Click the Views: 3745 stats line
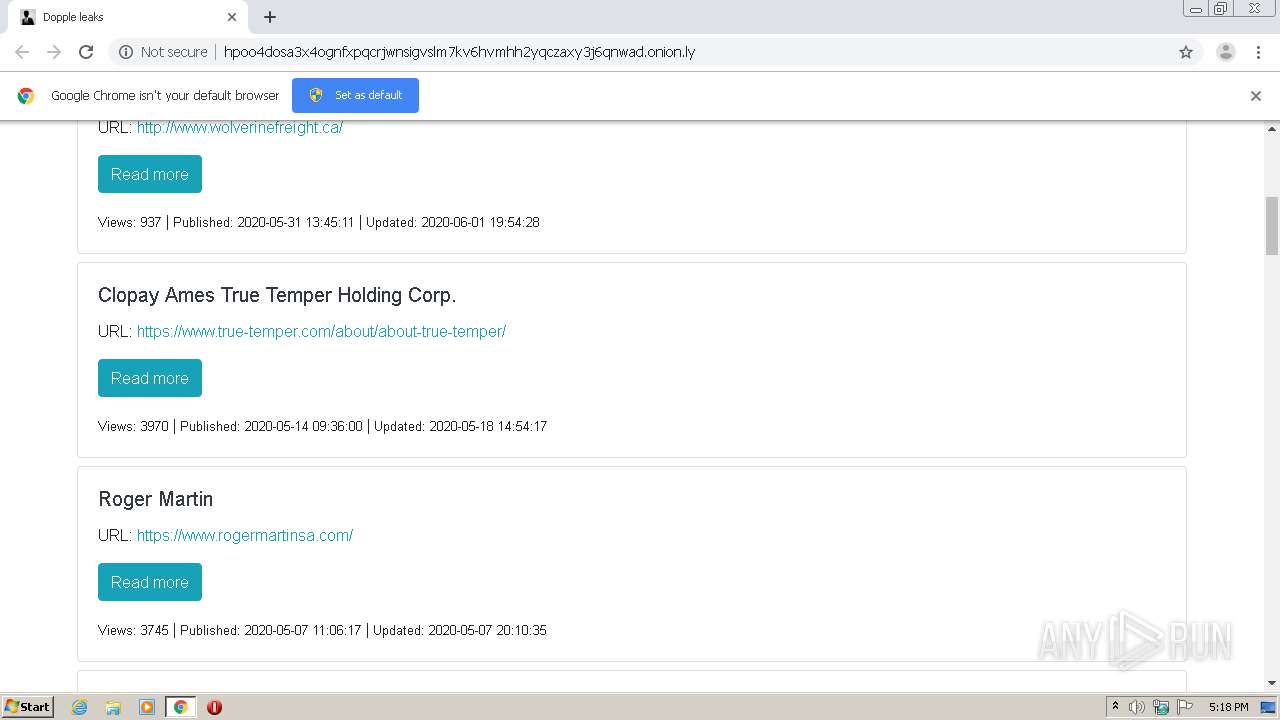The image size is (1280, 720). tap(322, 630)
